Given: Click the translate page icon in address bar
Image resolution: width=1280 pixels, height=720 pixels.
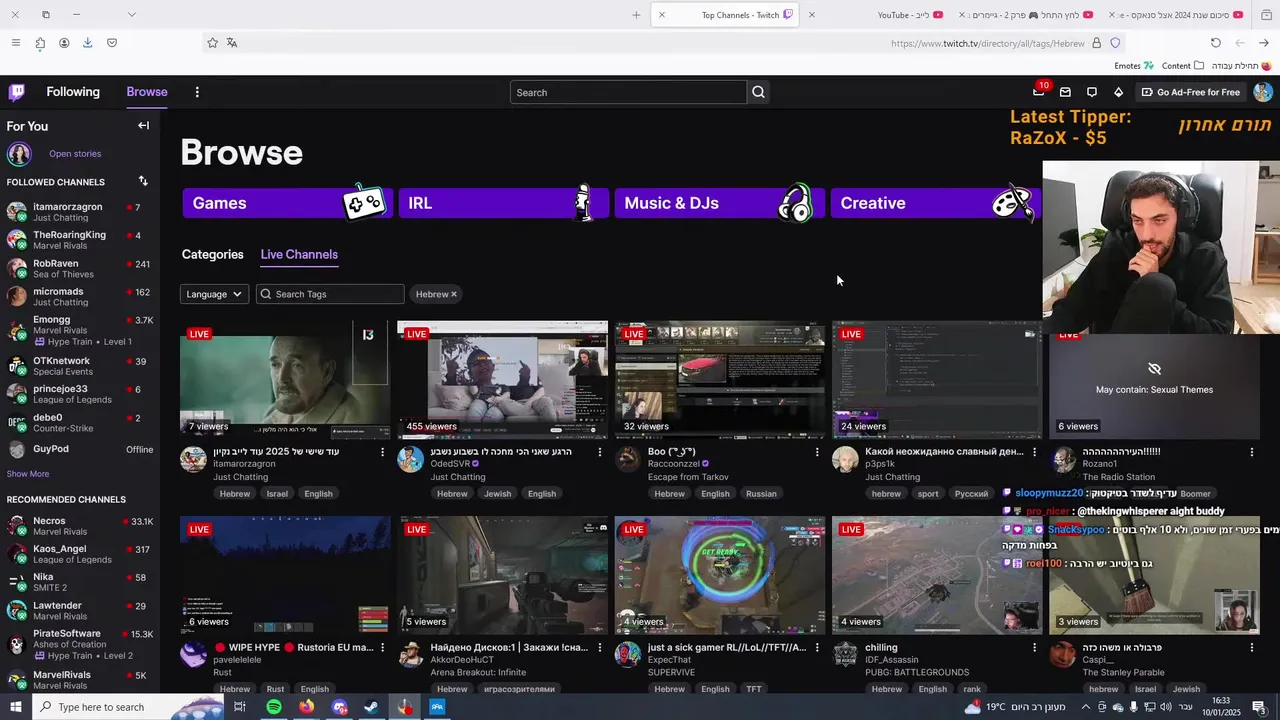Looking at the screenshot, I should pyautogui.click(x=232, y=43).
